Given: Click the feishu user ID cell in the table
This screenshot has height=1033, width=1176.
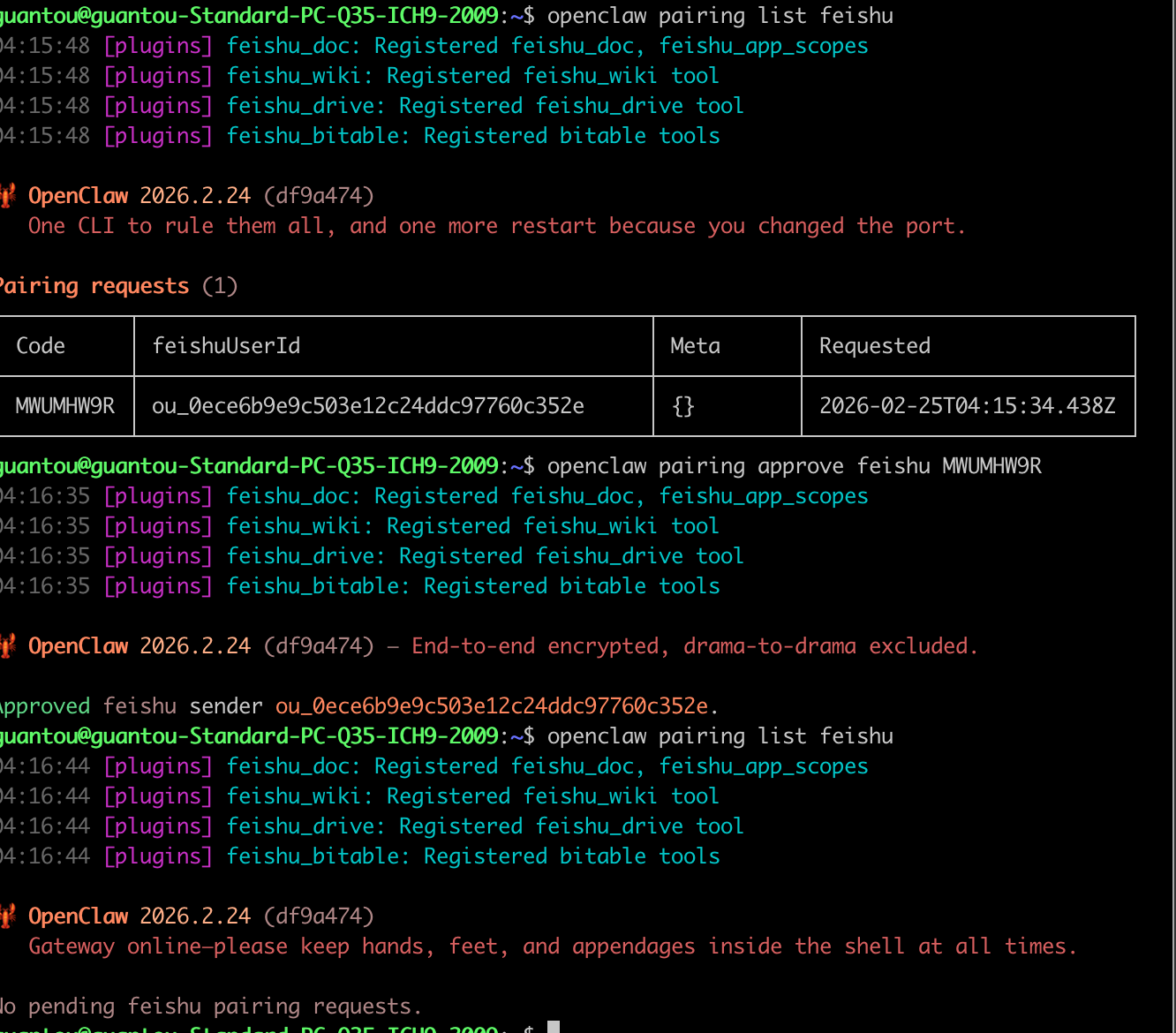Looking at the screenshot, I should coord(367,405).
